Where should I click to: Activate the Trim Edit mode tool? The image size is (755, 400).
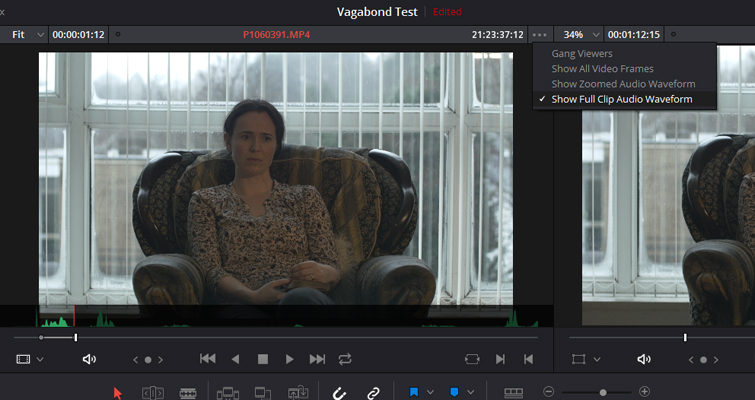pyautogui.click(x=152, y=393)
